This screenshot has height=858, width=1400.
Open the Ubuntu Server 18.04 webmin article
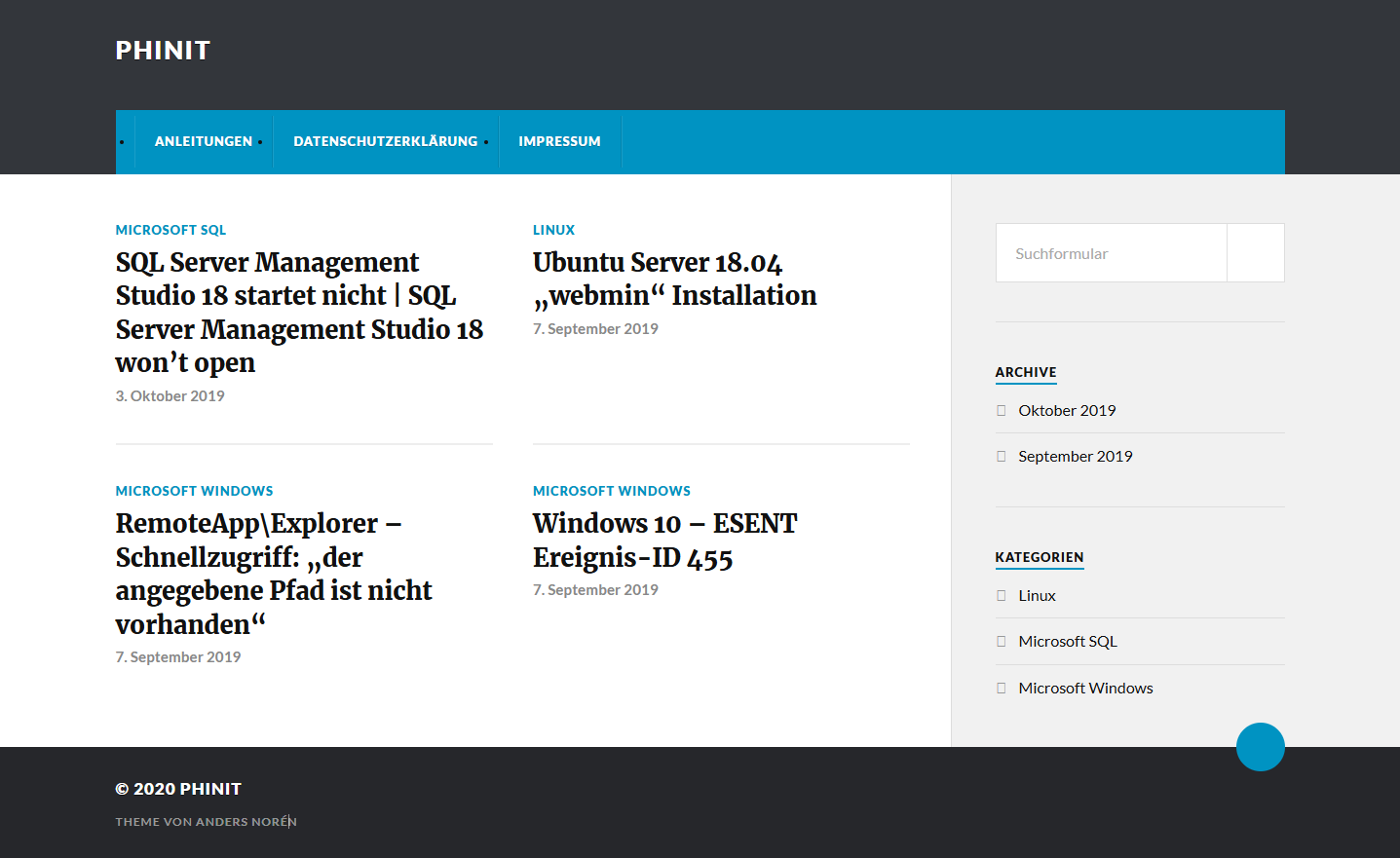[674, 279]
